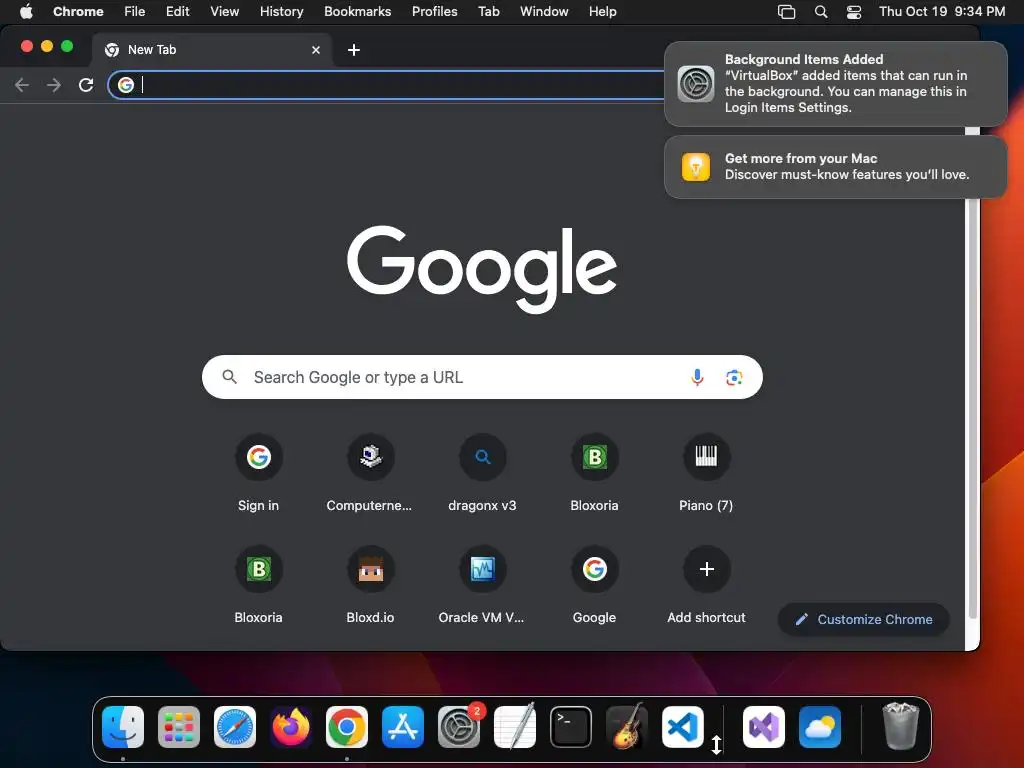Click the screen mirroring menu bar icon
This screenshot has width=1024, height=768.
(x=786, y=12)
